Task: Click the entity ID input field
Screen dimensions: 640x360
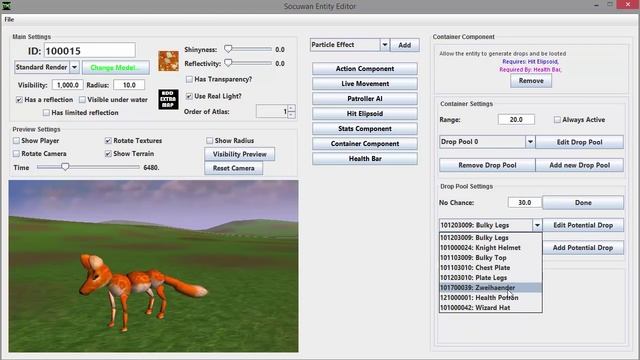Action: (x=89, y=51)
